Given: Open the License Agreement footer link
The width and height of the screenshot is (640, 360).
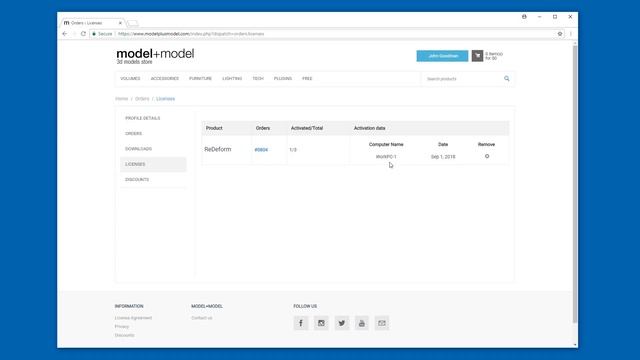Looking at the screenshot, I should pos(133,318).
